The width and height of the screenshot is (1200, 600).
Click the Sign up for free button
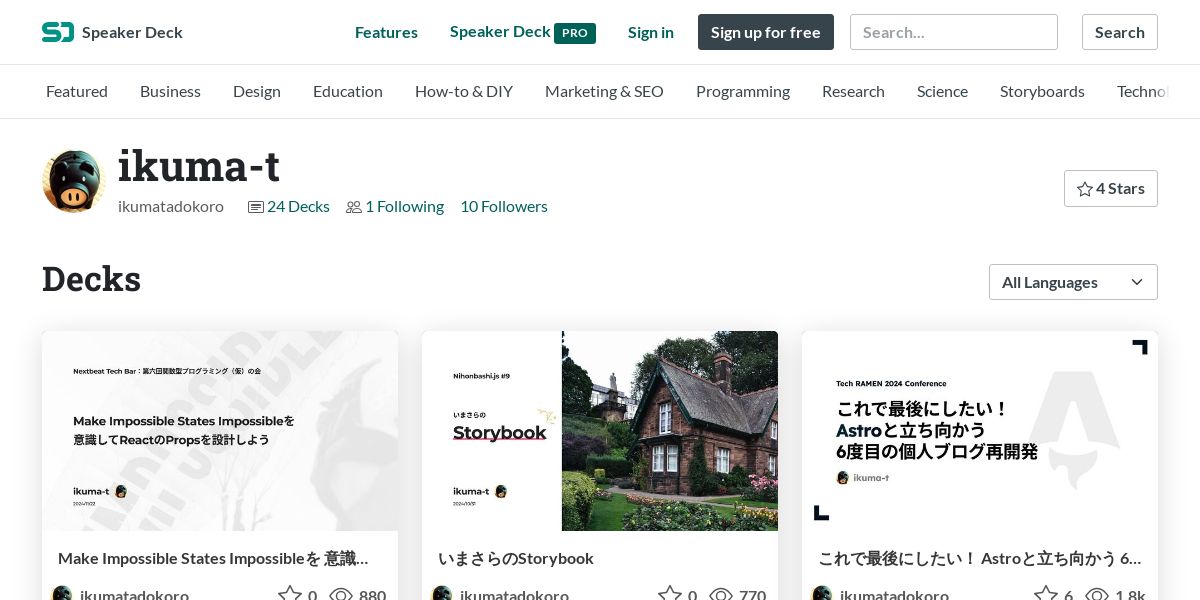click(x=766, y=32)
